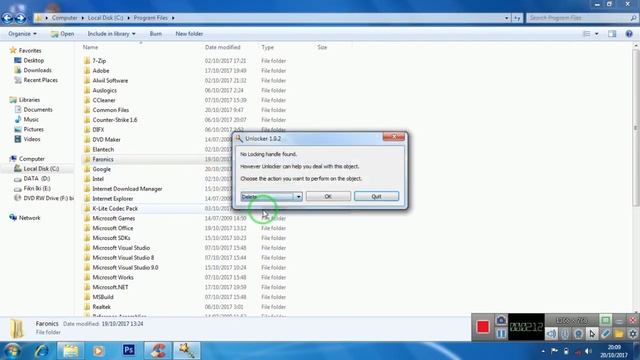Select Downloads under Favorites
The height and width of the screenshot is (360, 640).
coord(37,70)
